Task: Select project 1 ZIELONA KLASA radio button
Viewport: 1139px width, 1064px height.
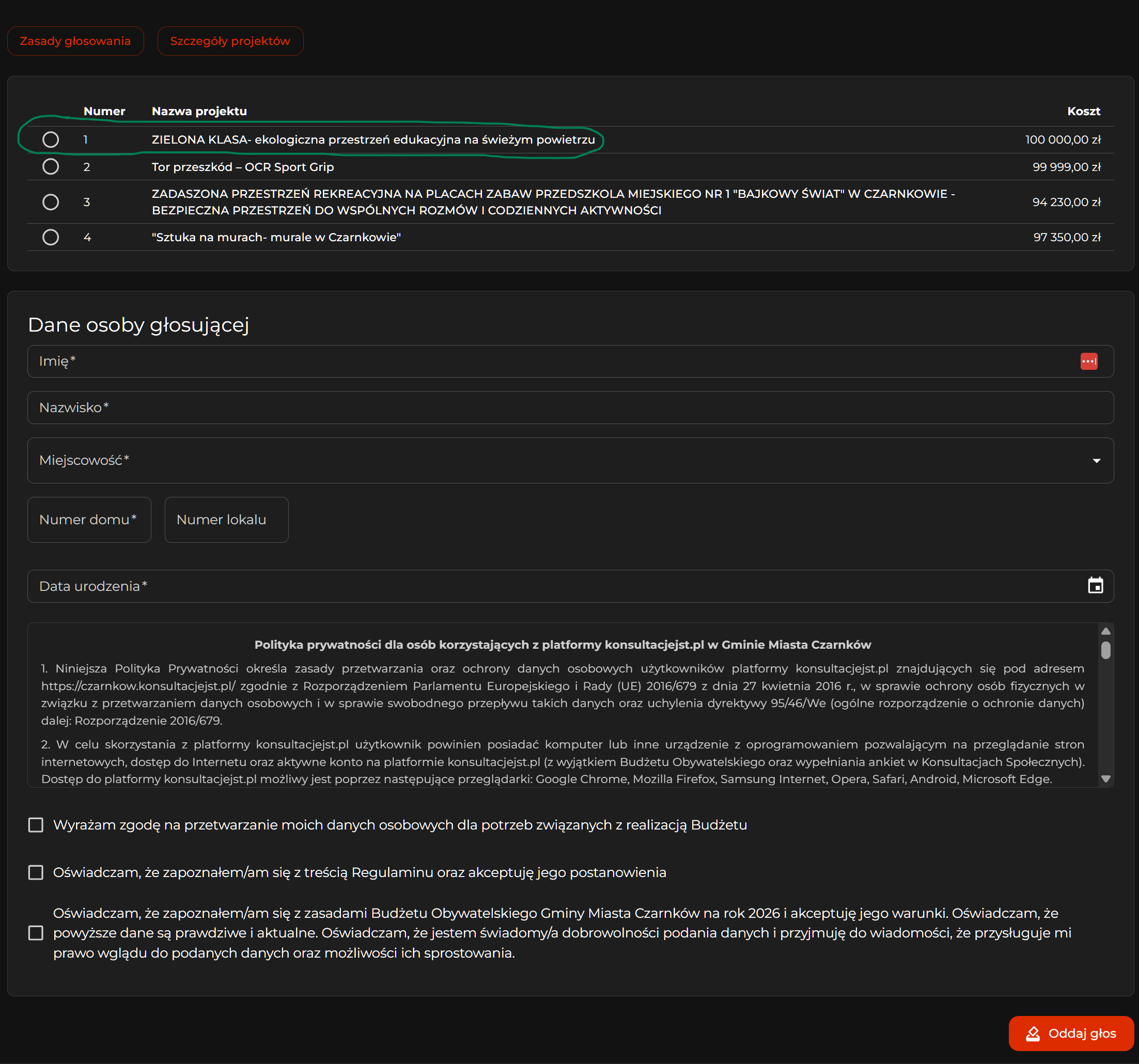Action: pyautogui.click(x=51, y=139)
